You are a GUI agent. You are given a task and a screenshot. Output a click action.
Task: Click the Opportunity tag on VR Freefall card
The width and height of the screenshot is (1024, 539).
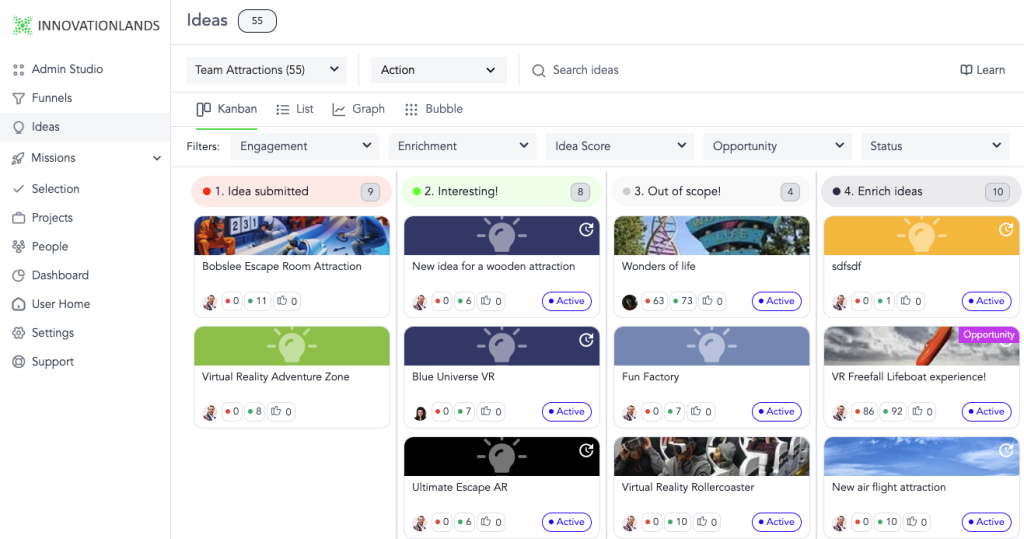(x=988, y=335)
